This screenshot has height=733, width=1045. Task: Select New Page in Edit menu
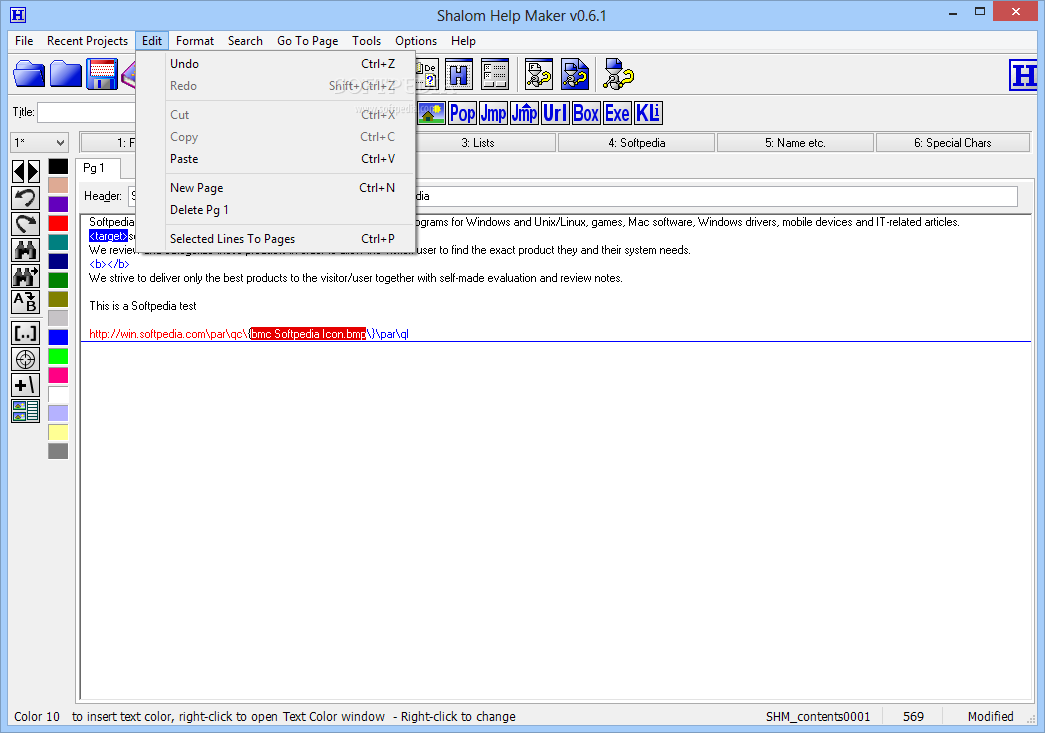276,188
